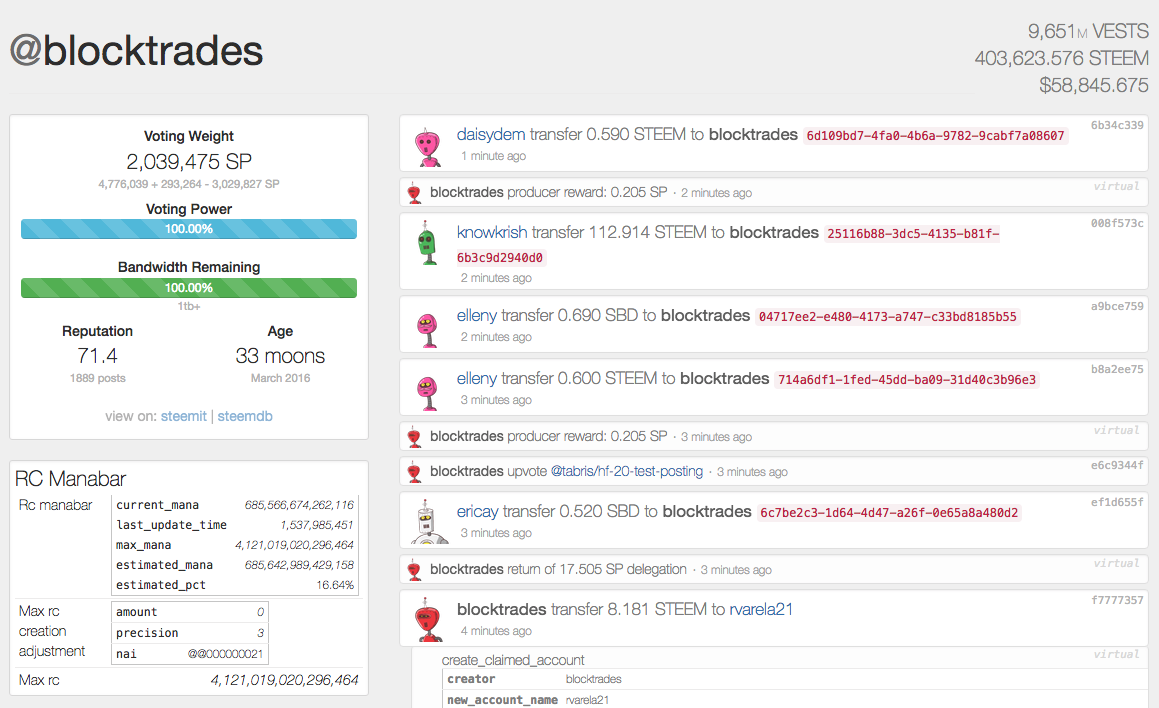The height and width of the screenshot is (708, 1159).
Task: Click the Voting Power progress bar
Action: click(188, 229)
